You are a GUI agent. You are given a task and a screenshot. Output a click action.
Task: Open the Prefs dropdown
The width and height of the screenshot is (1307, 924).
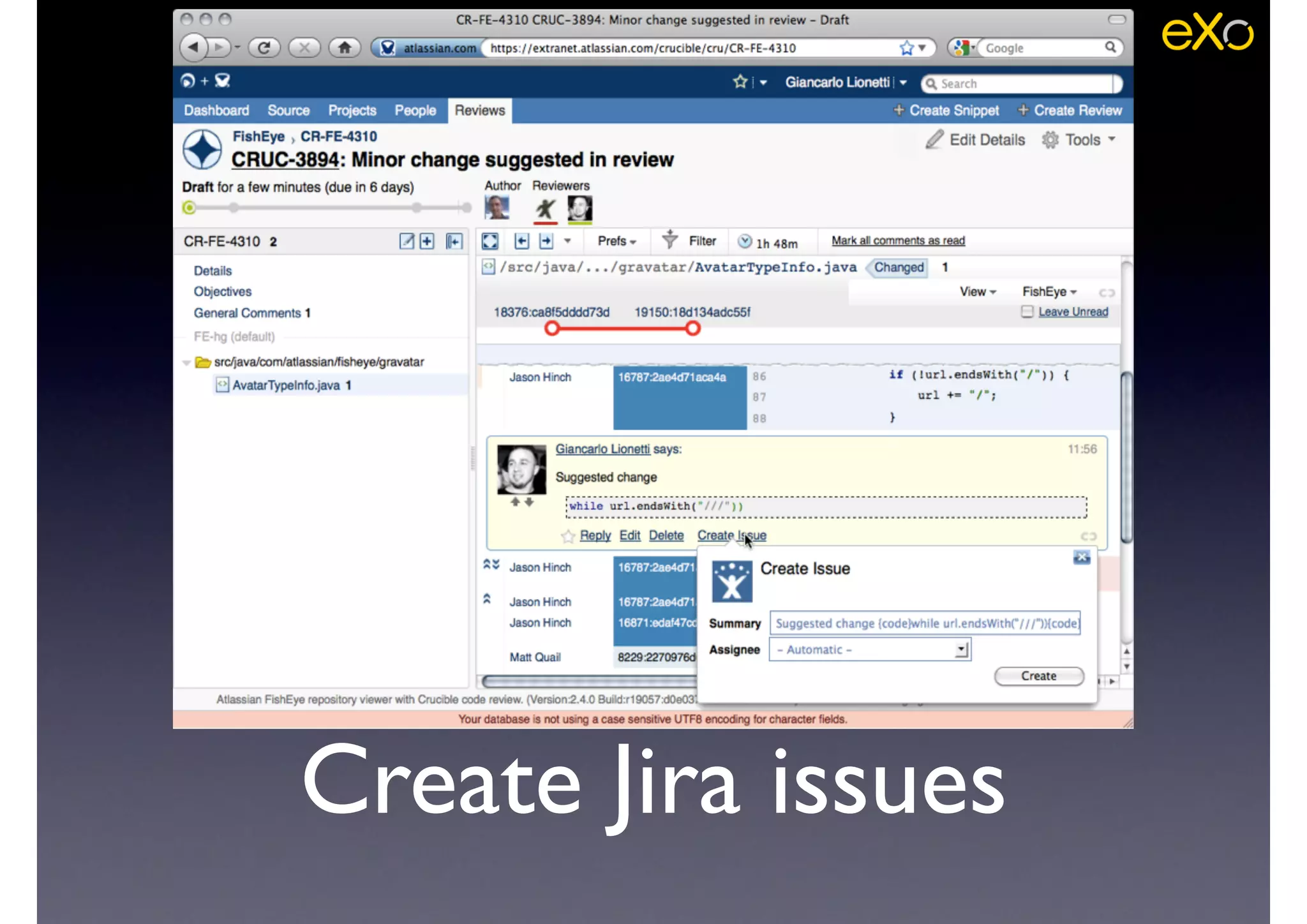[616, 241]
